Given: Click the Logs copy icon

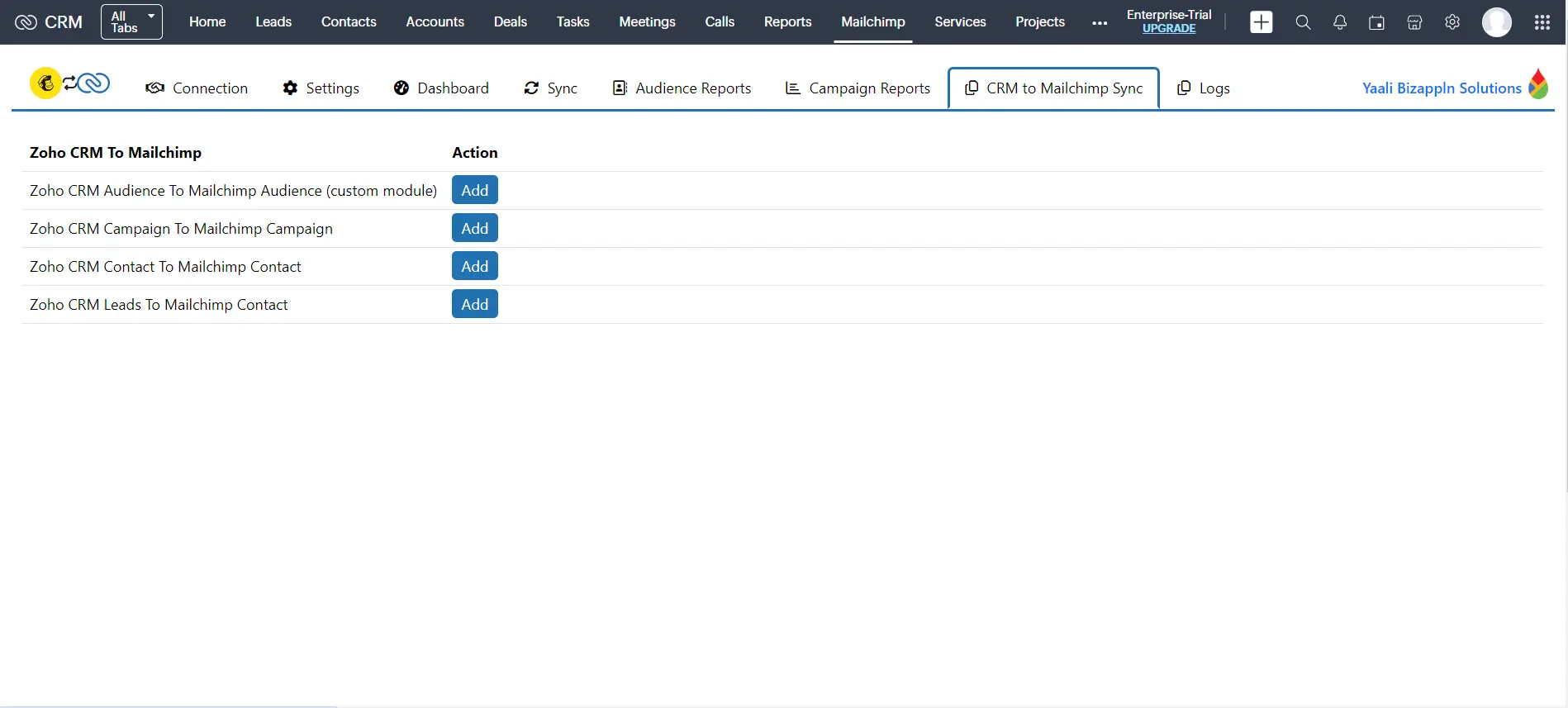Looking at the screenshot, I should [x=1184, y=88].
